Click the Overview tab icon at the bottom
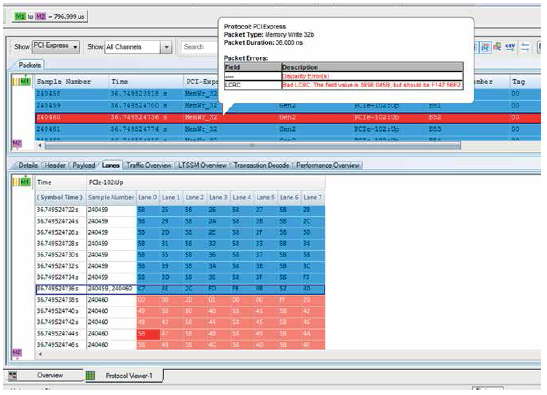This screenshot has width=547, height=395. (x=13, y=375)
